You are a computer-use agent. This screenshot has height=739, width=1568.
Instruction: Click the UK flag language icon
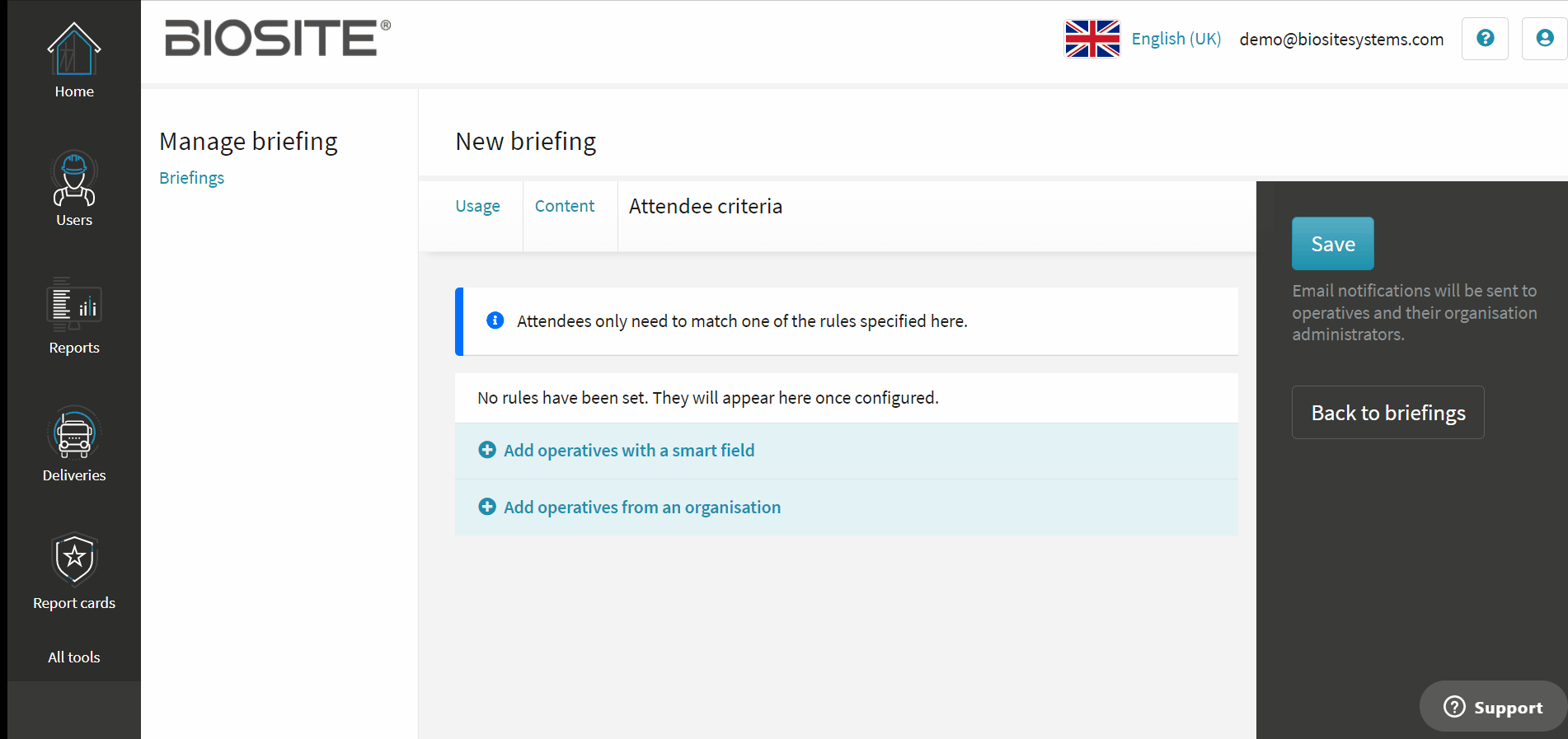pos(1092,39)
